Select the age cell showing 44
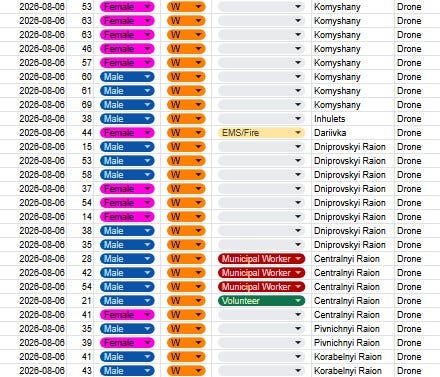The height and width of the screenshot is (377, 440). point(80,133)
